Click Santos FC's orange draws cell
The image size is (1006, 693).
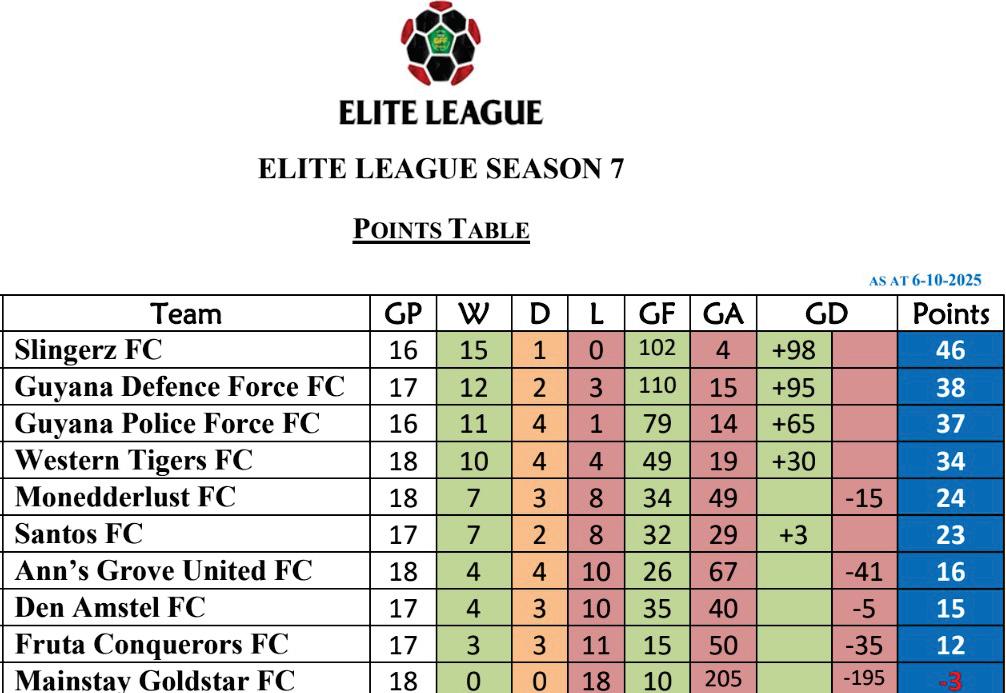click(538, 534)
